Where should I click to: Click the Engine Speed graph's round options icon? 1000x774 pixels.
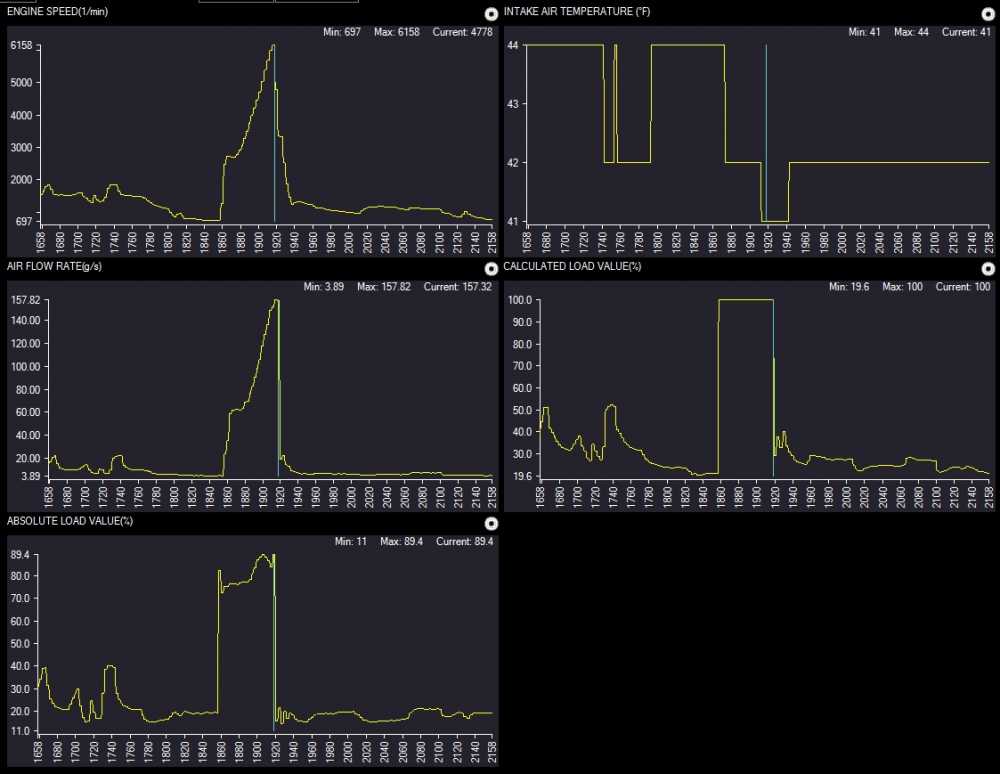tap(490, 14)
